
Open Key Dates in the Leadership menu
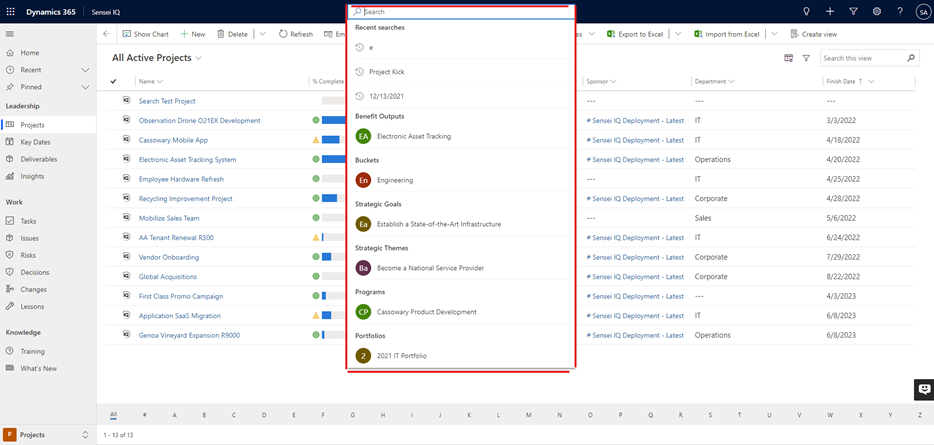click(x=35, y=142)
